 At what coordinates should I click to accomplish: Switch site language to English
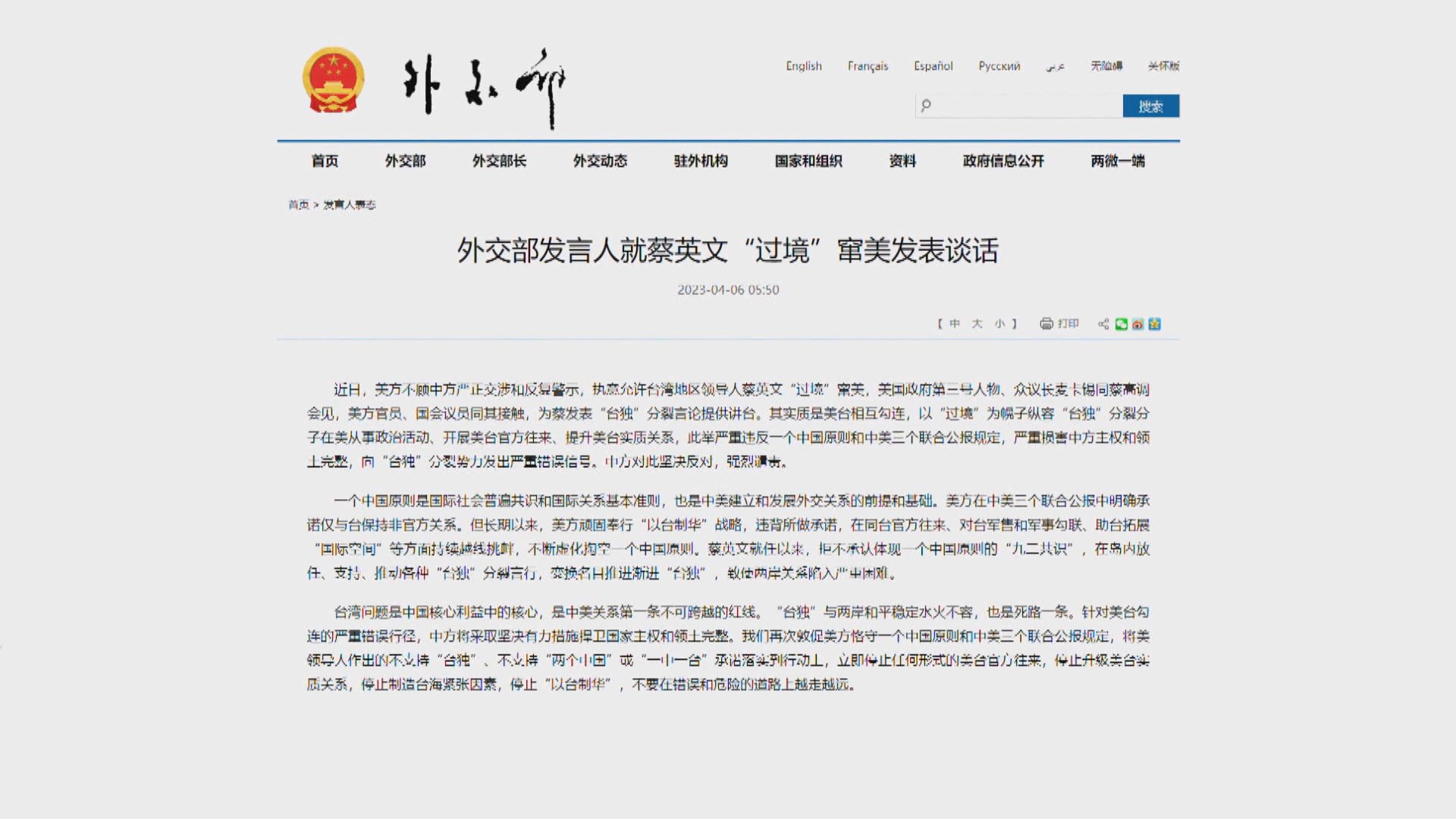click(x=804, y=66)
